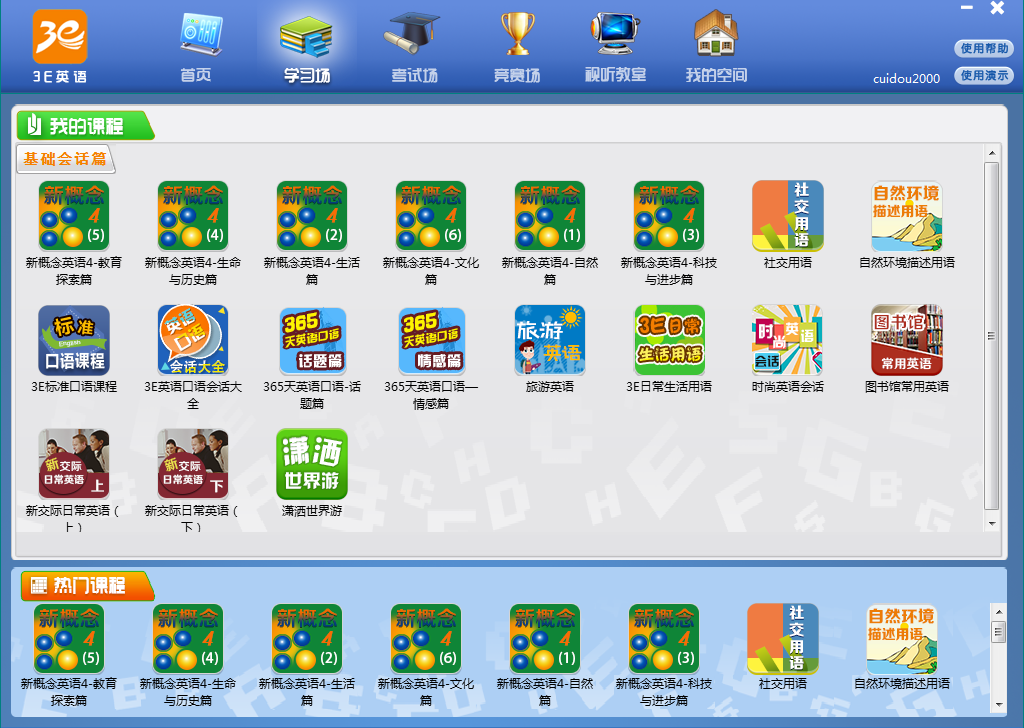1024x728 pixels.
Task: Switch to the 考试场 exam tab
Action: tap(413, 47)
